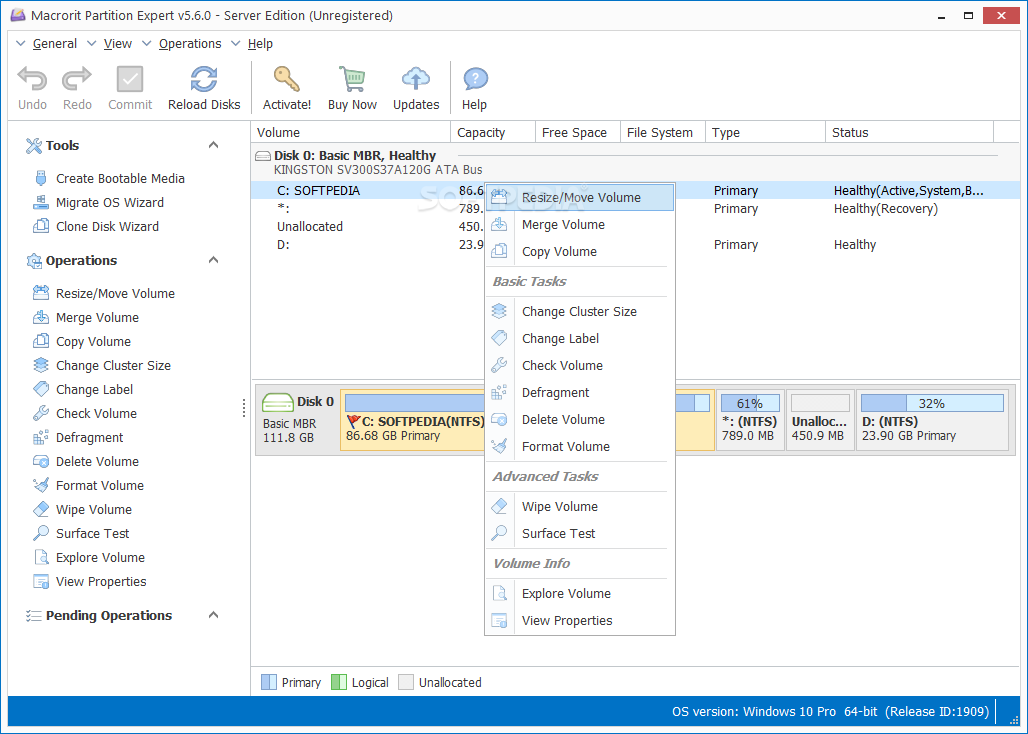Launch Migrate OS Wizard from sidebar

click(x=98, y=203)
